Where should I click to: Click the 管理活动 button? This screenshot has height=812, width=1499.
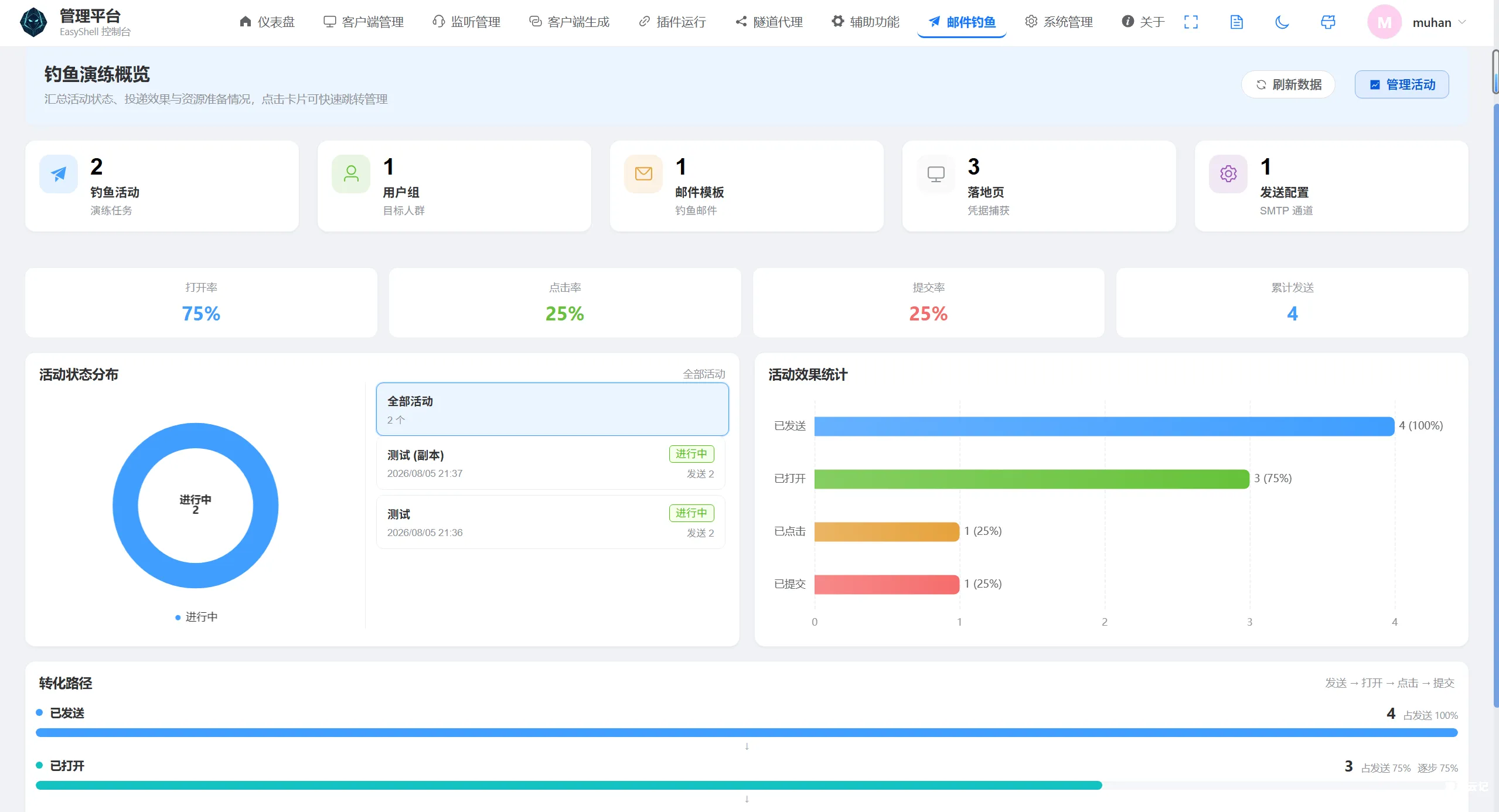(x=1402, y=84)
